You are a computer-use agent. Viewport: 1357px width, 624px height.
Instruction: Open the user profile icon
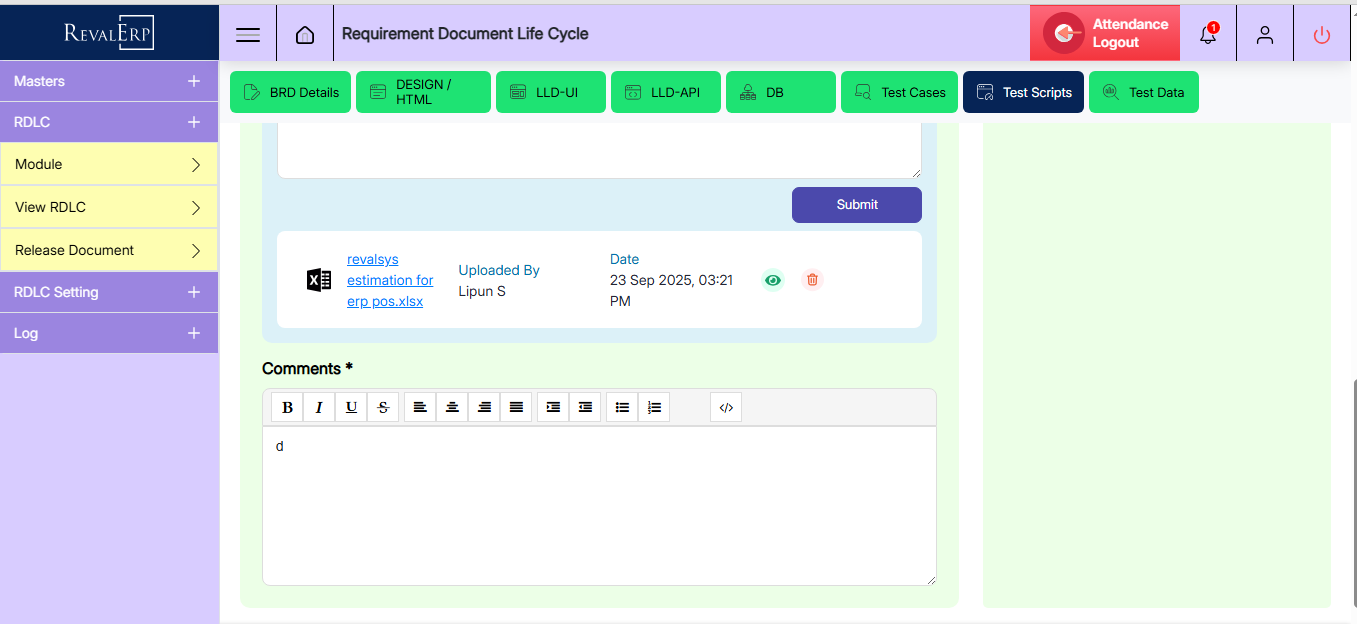(x=1265, y=35)
